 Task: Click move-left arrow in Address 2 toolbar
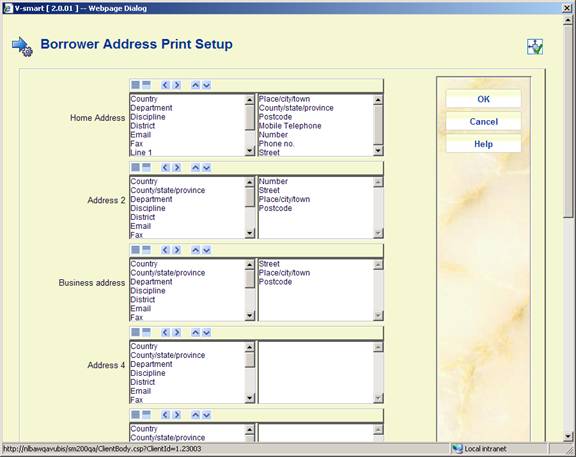165,168
